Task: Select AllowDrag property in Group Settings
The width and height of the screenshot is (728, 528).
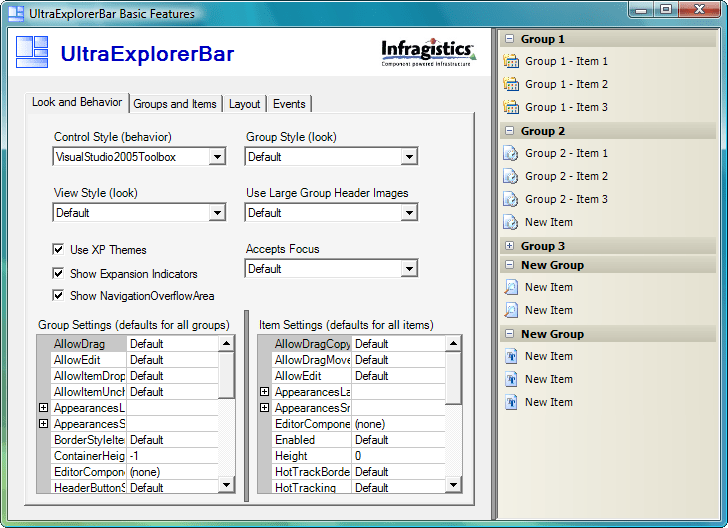Action: pos(88,344)
